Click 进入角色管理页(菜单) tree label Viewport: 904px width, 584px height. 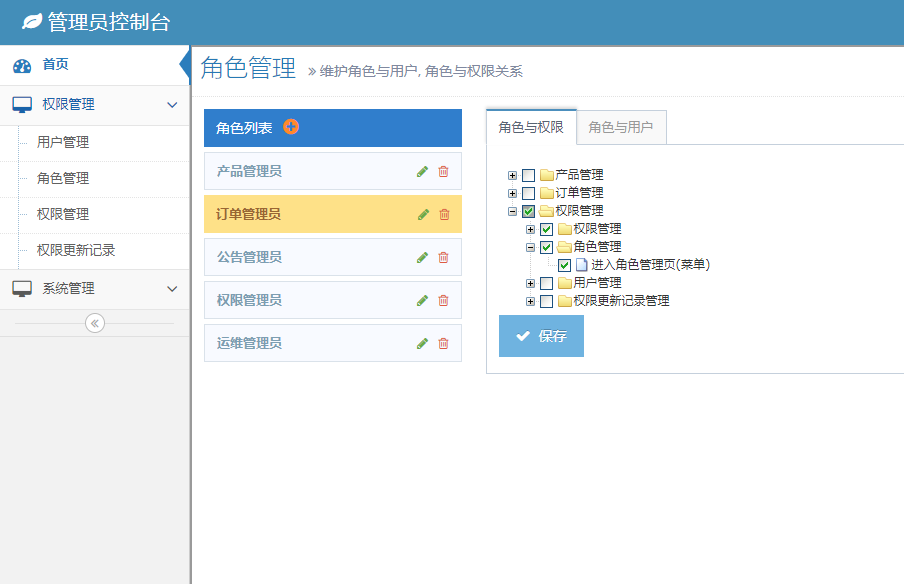(x=650, y=265)
